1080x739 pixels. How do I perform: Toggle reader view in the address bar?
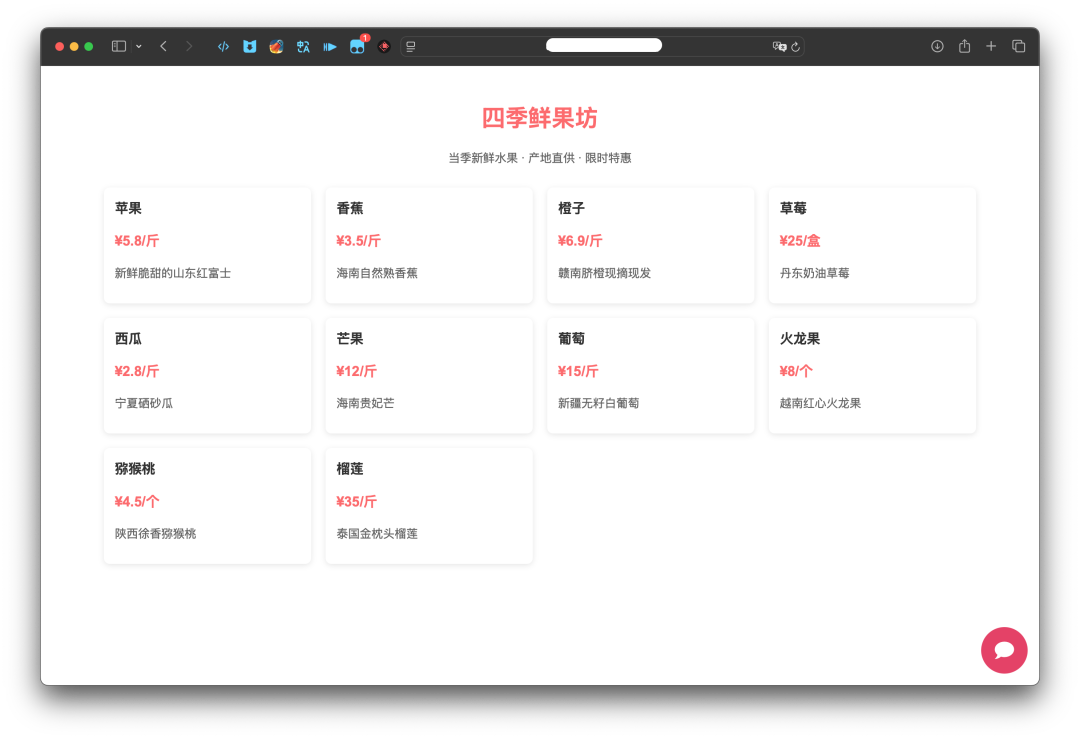[410, 45]
